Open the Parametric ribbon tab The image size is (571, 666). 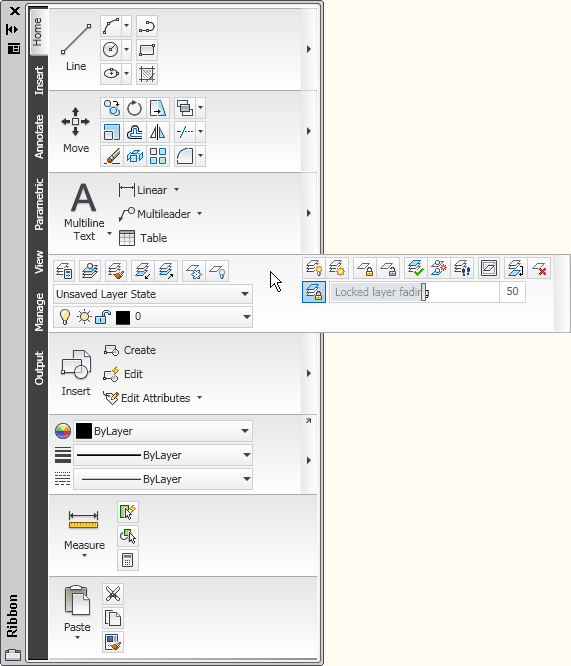click(x=39, y=204)
